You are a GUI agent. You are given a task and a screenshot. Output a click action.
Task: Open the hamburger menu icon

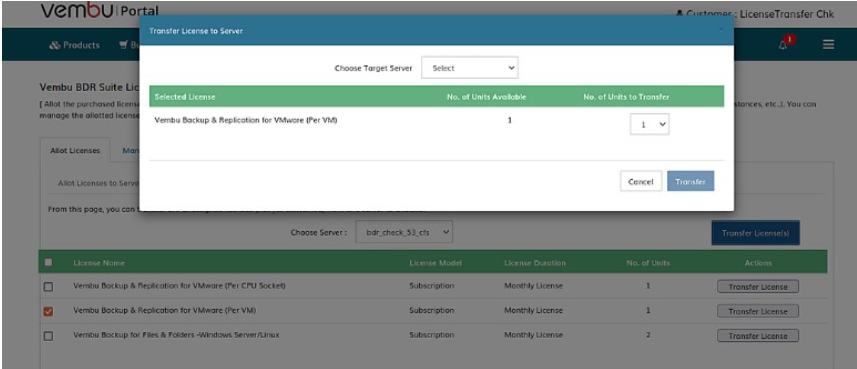point(828,45)
